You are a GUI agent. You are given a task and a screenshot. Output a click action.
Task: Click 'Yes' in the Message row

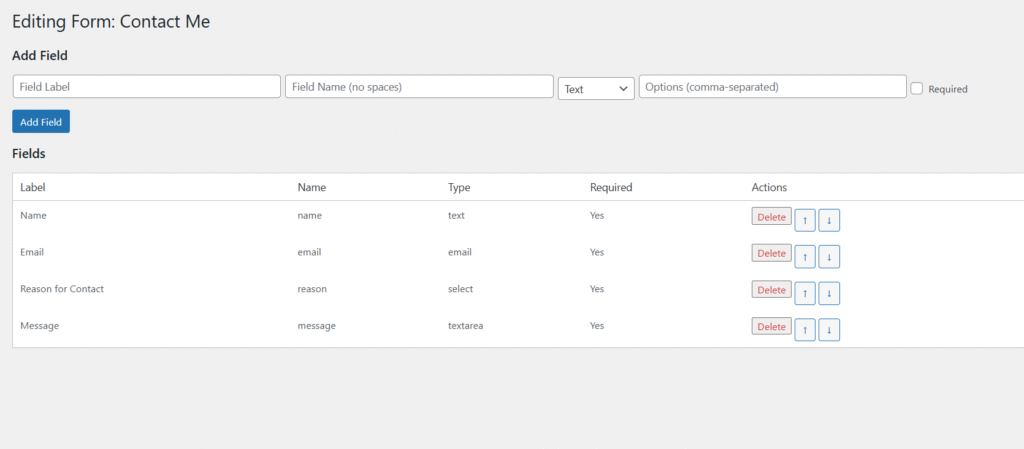click(x=597, y=325)
